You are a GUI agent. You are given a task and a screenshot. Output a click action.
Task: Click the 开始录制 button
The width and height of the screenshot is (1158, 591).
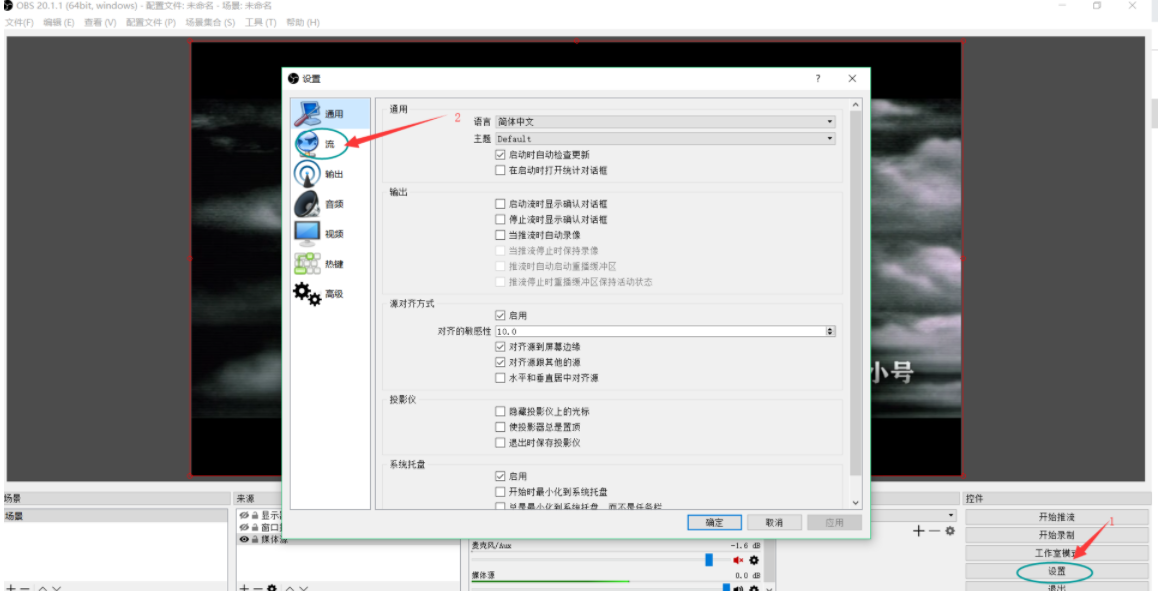click(x=1056, y=535)
